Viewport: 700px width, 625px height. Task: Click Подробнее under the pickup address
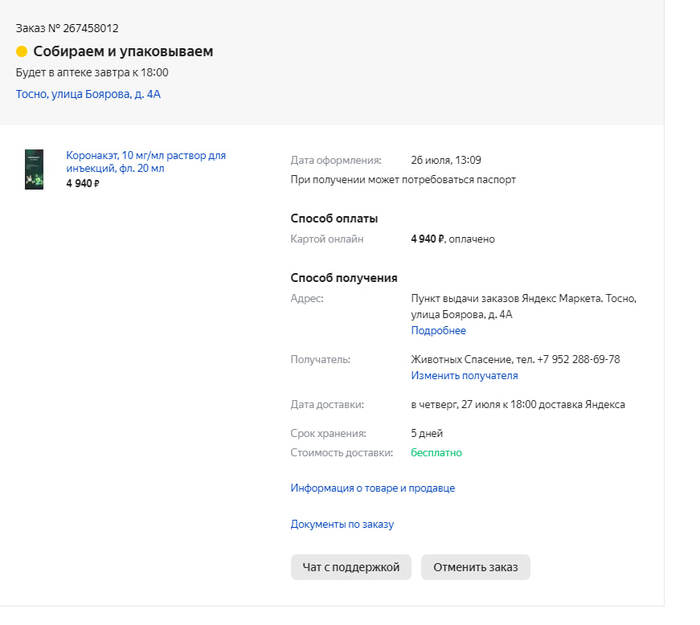438,330
